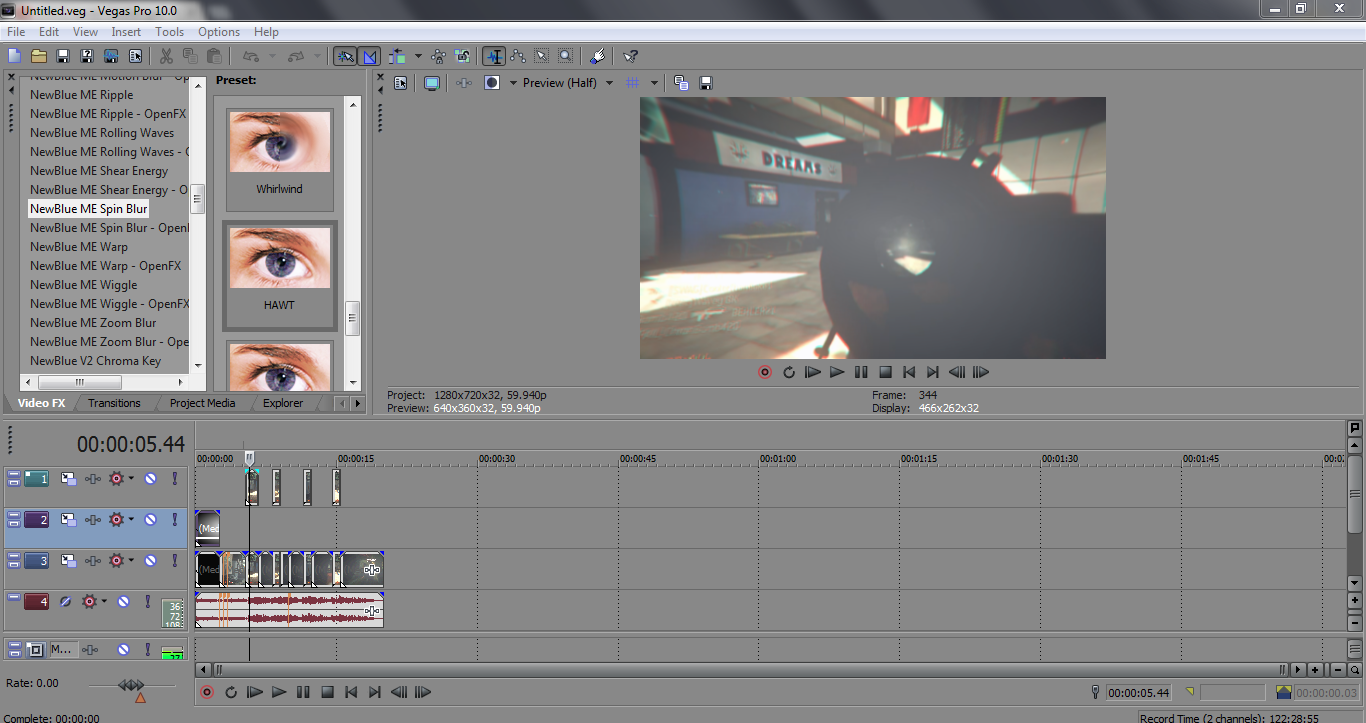Click the Split Screen View icon

click(x=492, y=83)
